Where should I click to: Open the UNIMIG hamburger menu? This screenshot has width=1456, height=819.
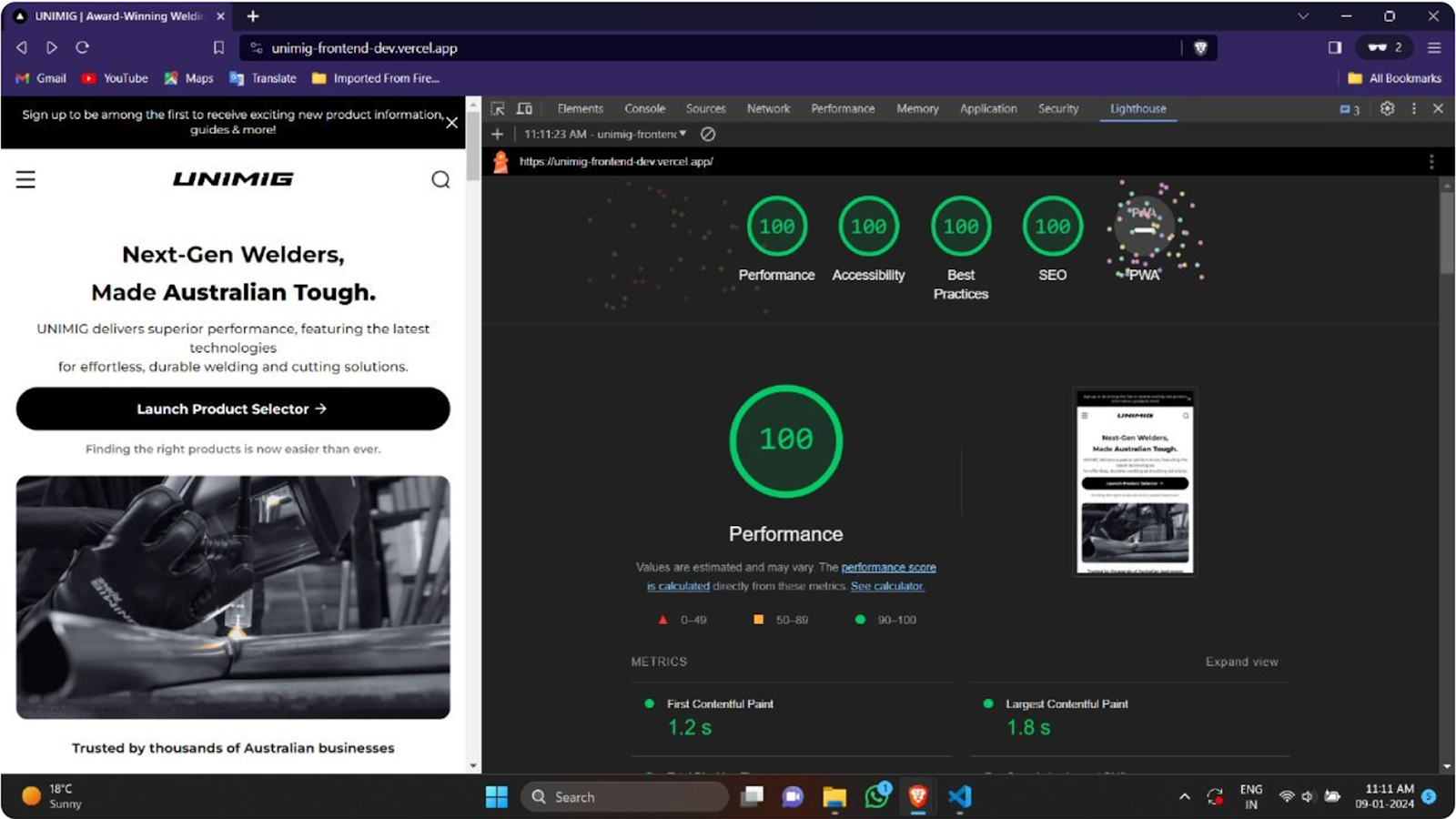(25, 179)
